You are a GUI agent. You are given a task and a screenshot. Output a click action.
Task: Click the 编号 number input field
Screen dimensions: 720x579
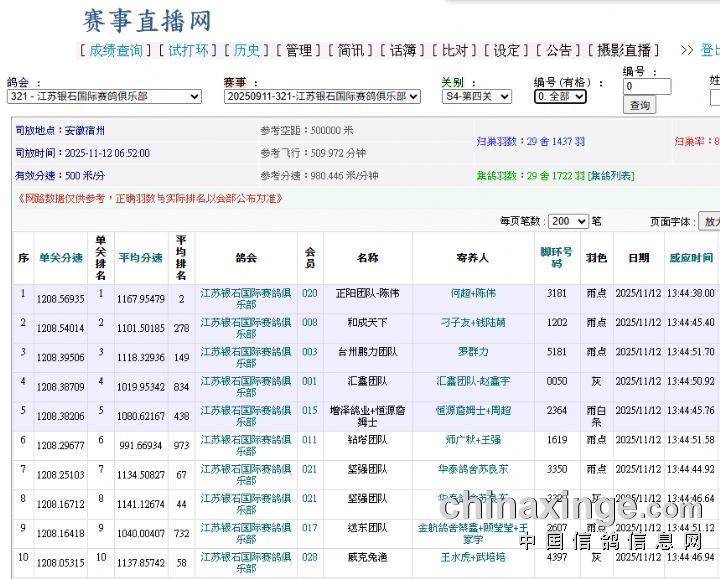coord(646,87)
